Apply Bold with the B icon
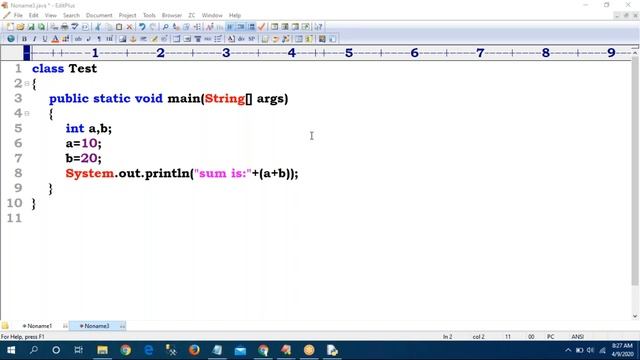The width and height of the screenshot is (640, 360). pyautogui.click(x=24, y=39)
